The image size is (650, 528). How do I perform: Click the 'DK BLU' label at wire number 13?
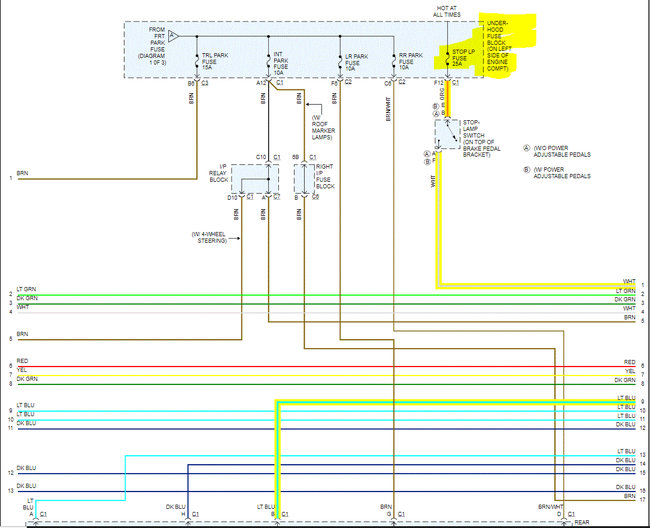(x=26, y=486)
